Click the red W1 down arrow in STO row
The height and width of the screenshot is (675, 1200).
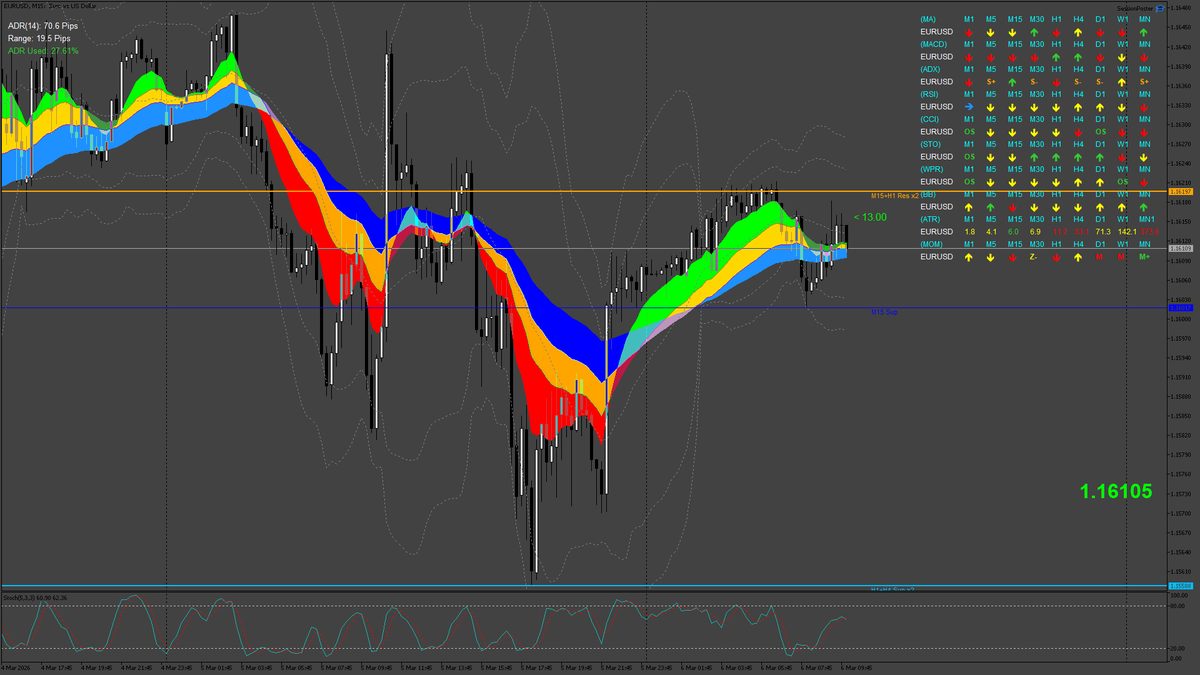(1122, 157)
